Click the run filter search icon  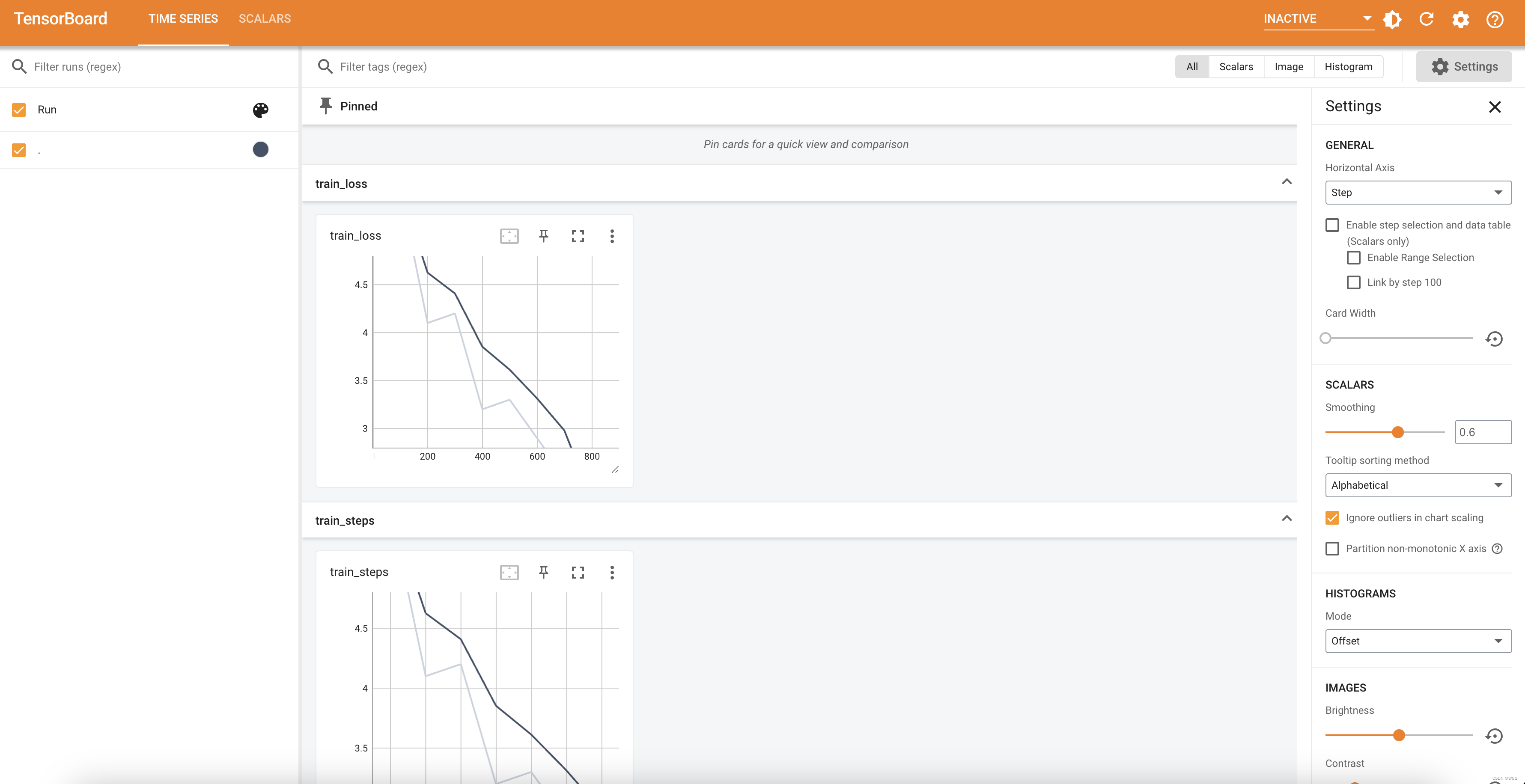click(19, 66)
